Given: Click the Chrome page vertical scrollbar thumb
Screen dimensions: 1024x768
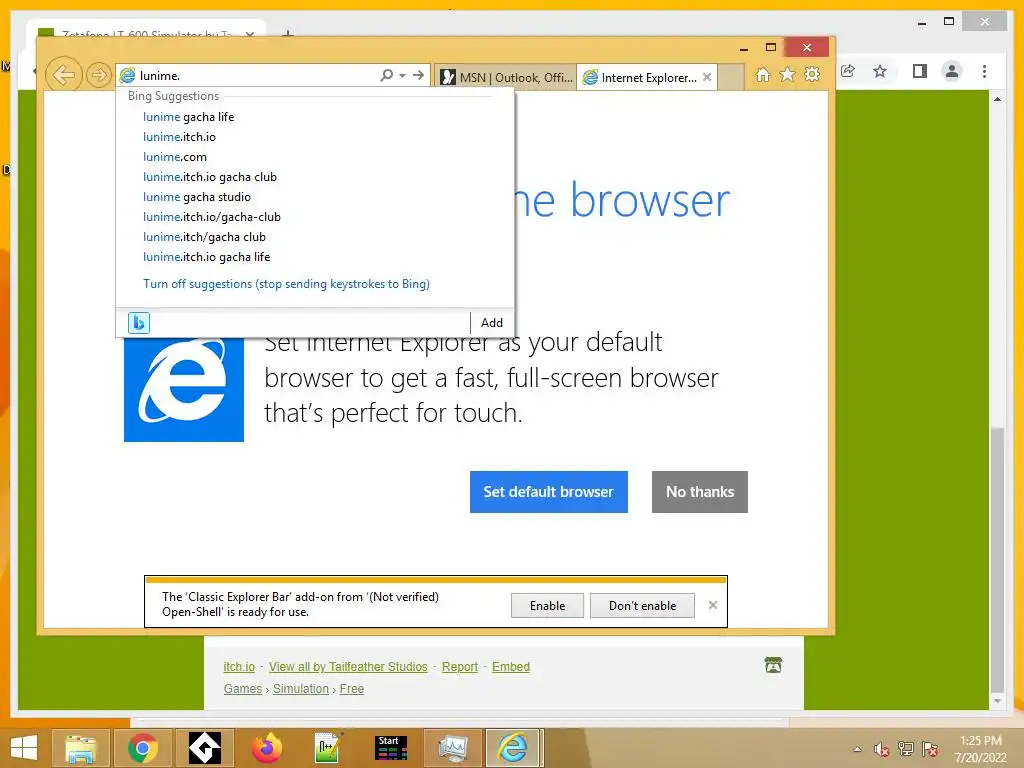Looking at the screenshot, I should (997, 558).
